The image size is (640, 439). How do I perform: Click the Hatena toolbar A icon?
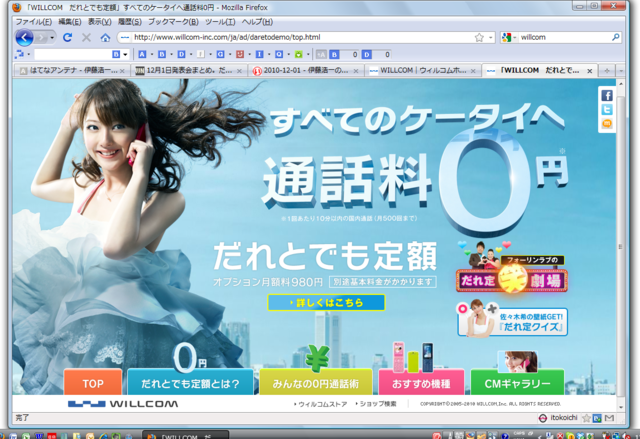click(x=142, y=54)
